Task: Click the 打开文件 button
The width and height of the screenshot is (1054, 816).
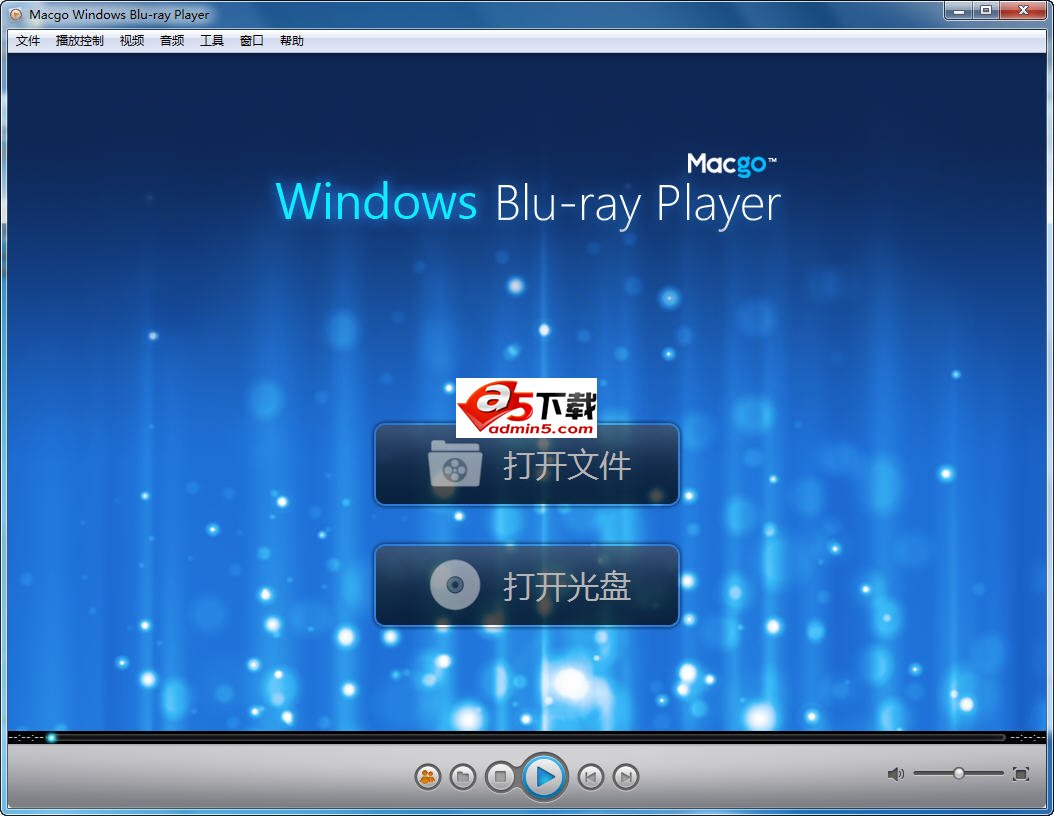Action: [x=527, y=464]
